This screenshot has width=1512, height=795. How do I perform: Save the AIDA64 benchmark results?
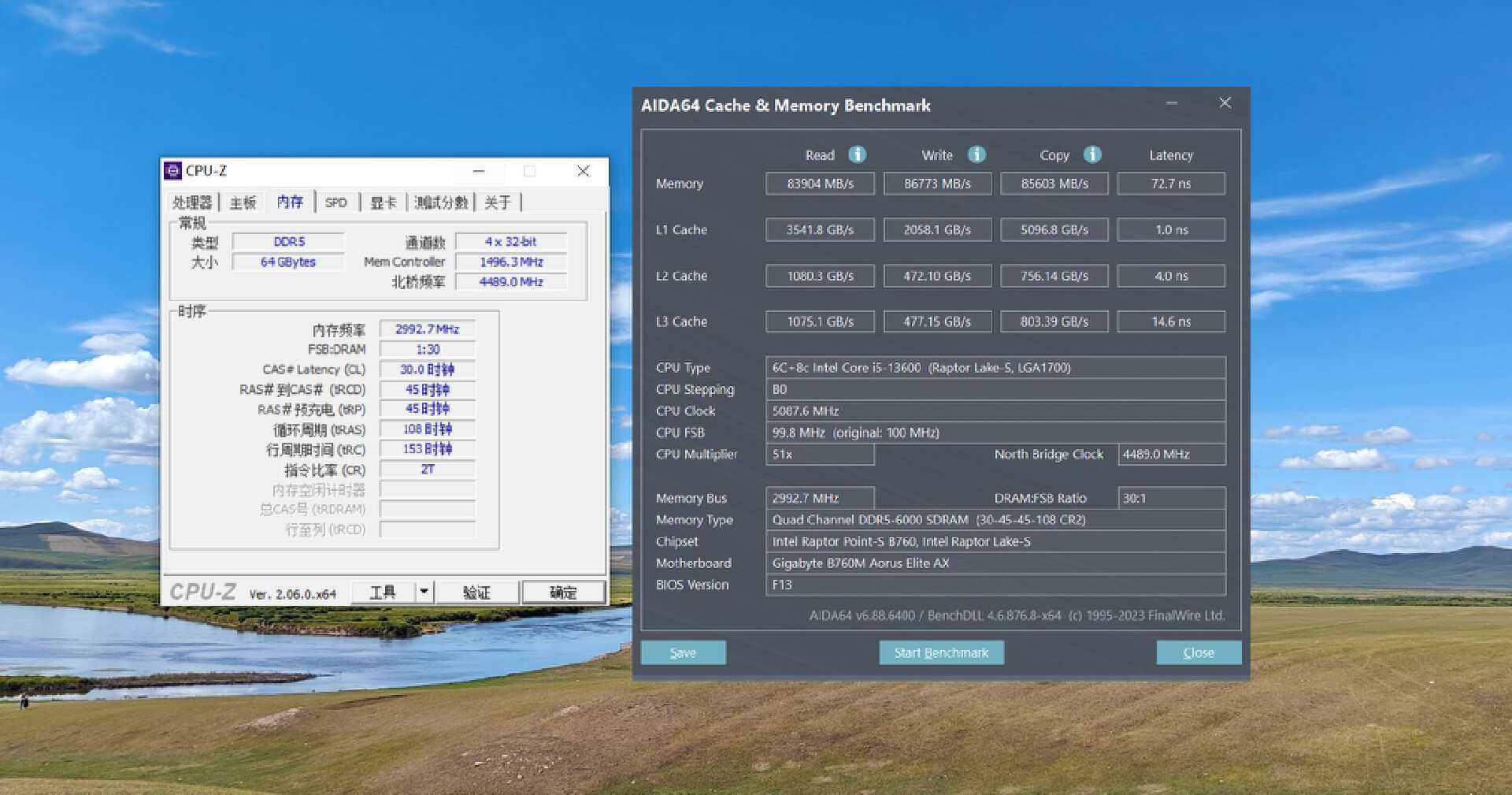click(683, 652)
